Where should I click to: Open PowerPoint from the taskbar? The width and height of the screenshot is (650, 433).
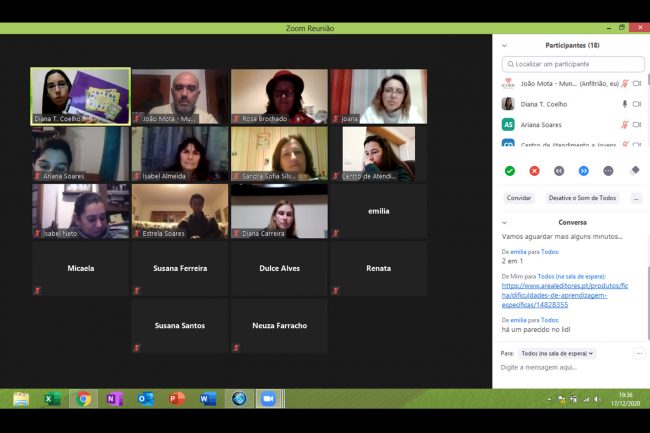coord(177,399)
